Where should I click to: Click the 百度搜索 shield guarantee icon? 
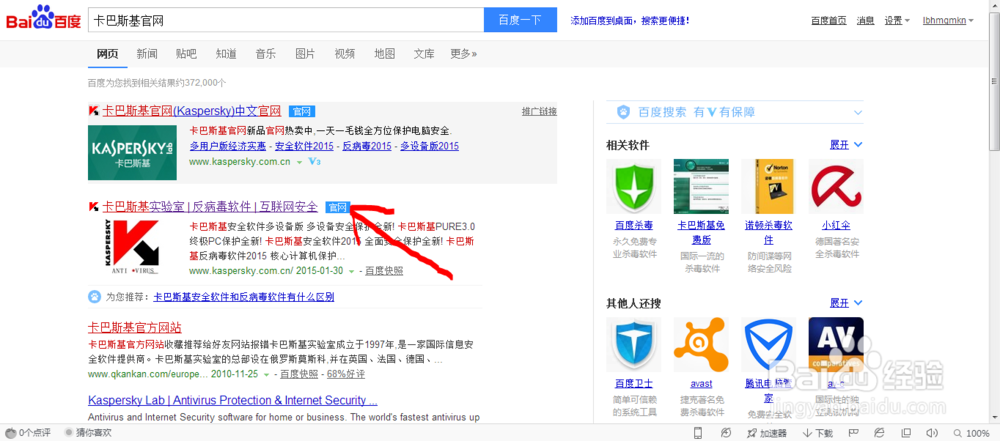pyautogui.click(x=623, y=112)
